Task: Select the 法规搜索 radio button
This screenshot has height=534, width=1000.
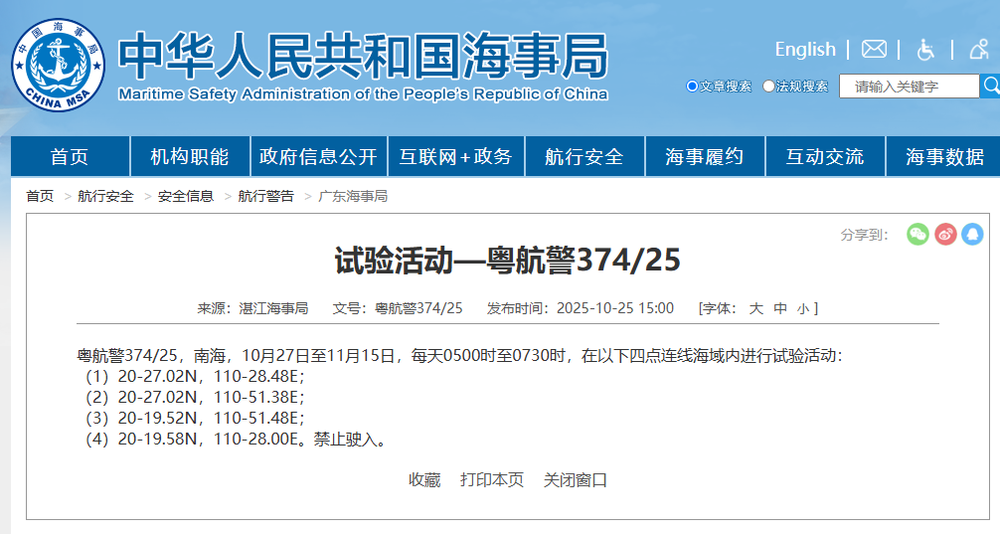Action: coord(769,86)
